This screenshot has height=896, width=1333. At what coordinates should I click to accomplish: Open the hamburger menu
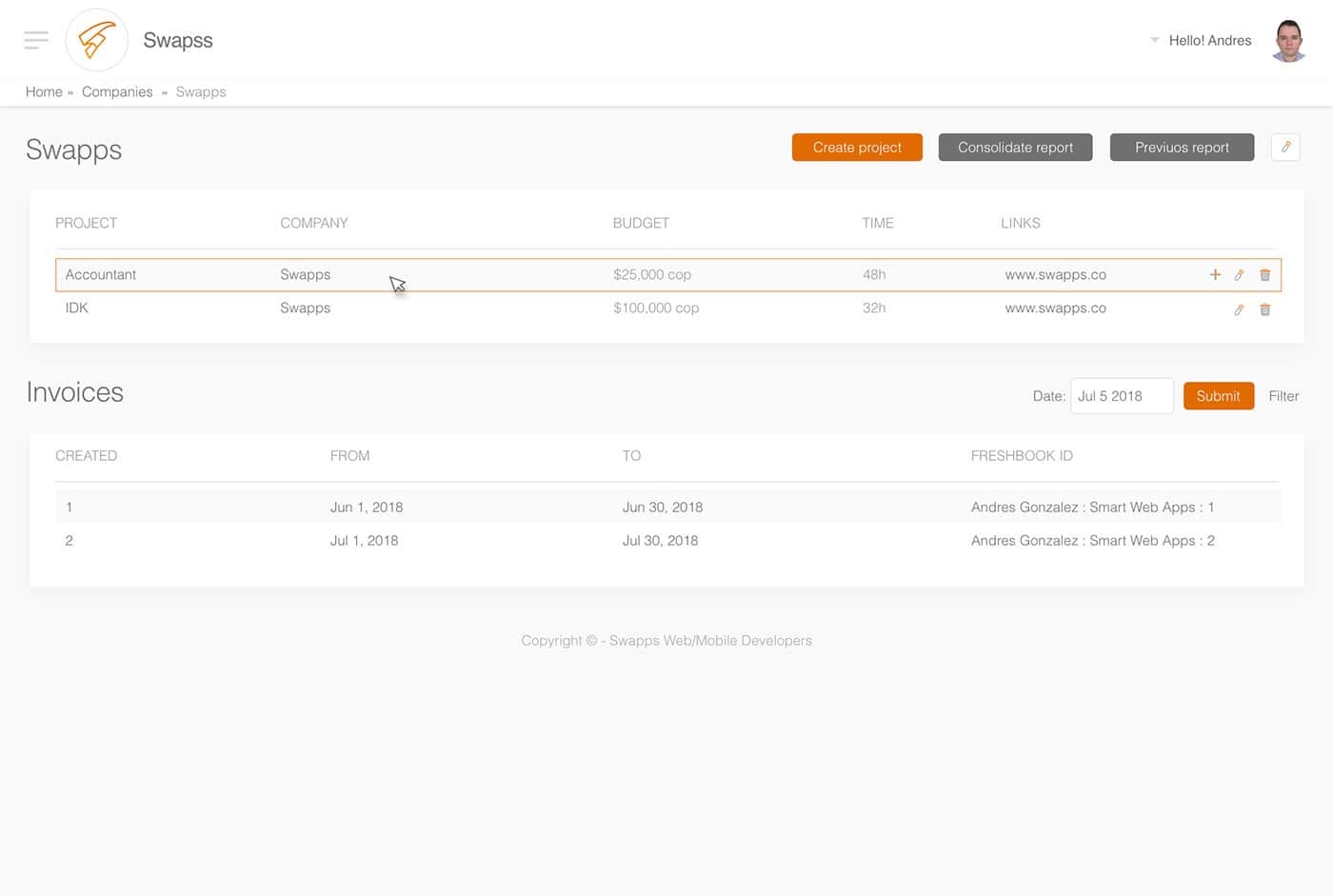[x=36, y=40]
